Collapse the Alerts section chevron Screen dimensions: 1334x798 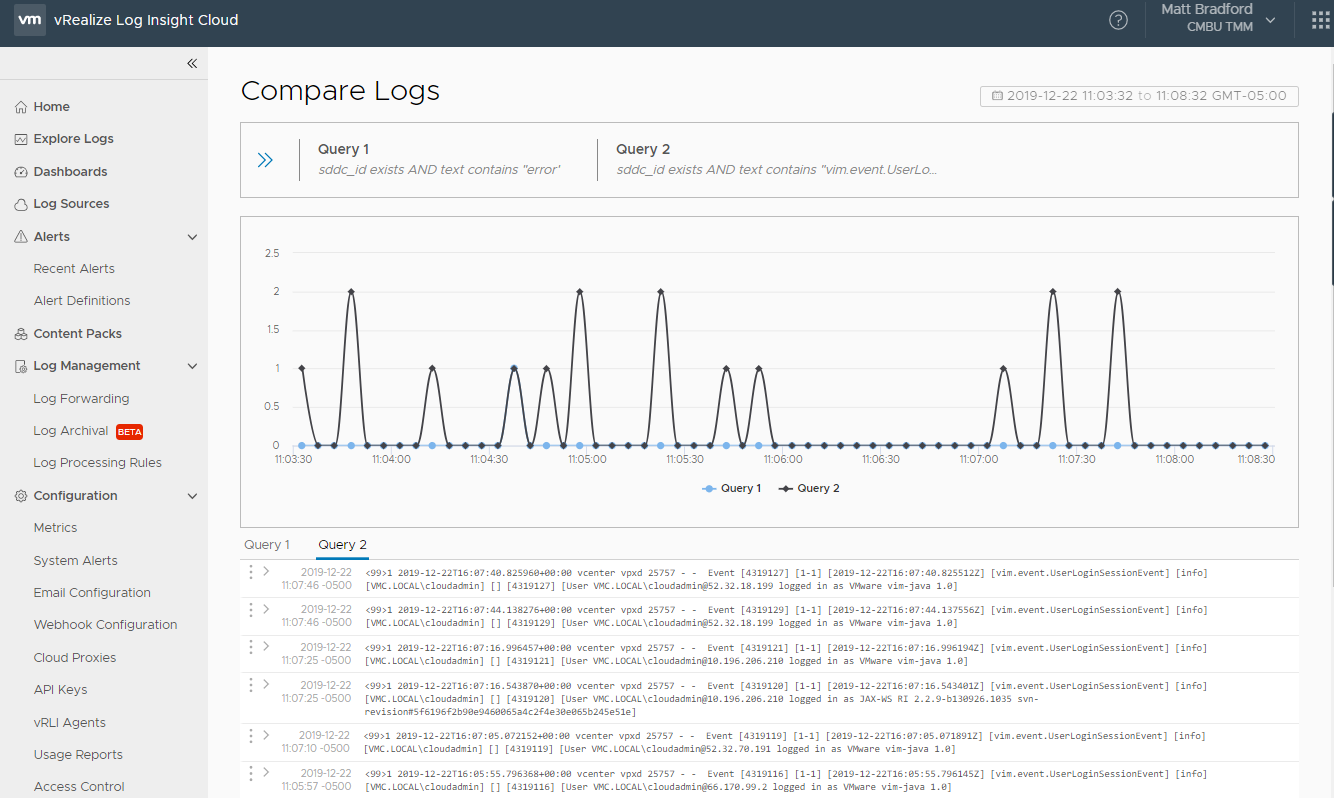[193, 237]
